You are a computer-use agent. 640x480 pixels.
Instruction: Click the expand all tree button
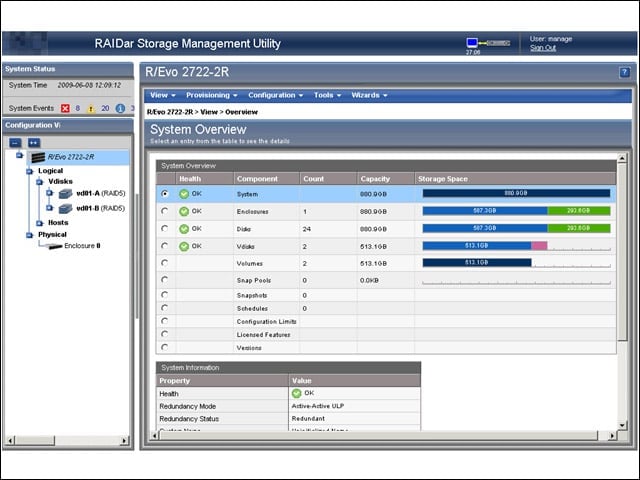click(34, 143)
